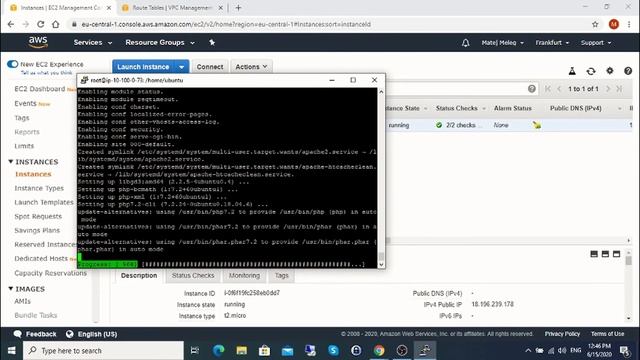Viewport: 640px width, 360px height.
Task: Open AMIs in sidebar
Action: pos(22,301)
